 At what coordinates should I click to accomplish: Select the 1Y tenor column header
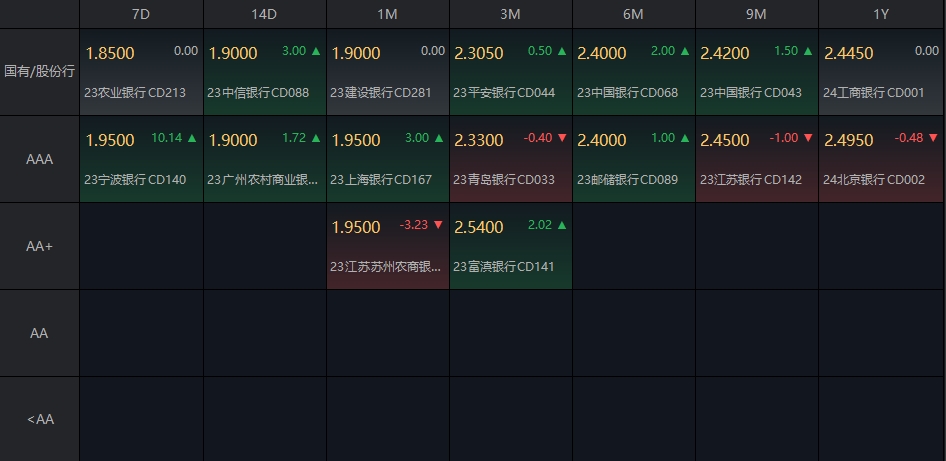coord(881,14)
